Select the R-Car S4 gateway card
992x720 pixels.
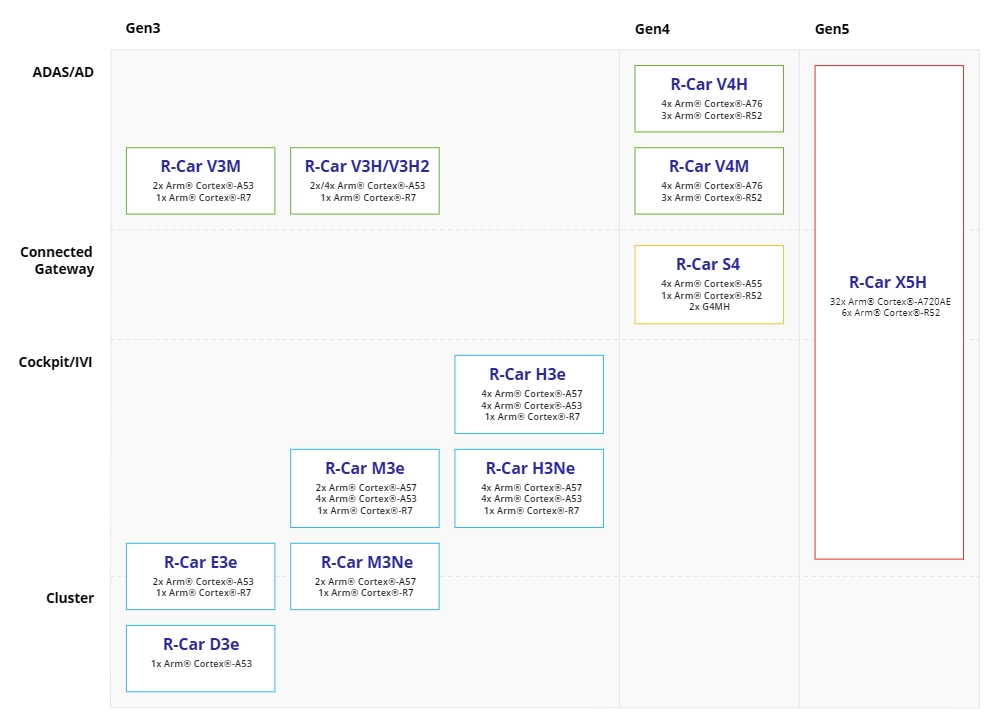coord(709,285)
